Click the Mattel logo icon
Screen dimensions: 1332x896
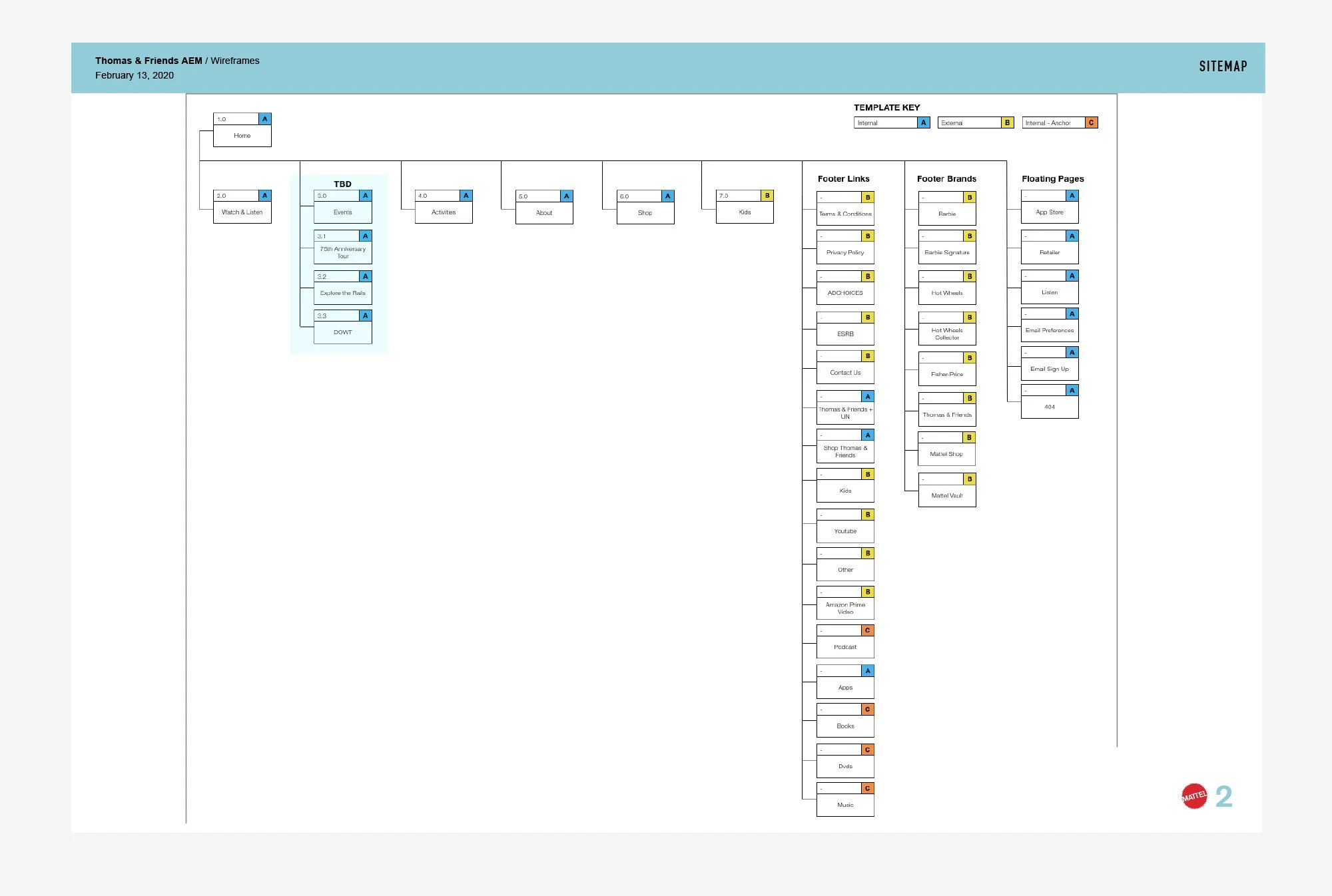point(1194,796)
